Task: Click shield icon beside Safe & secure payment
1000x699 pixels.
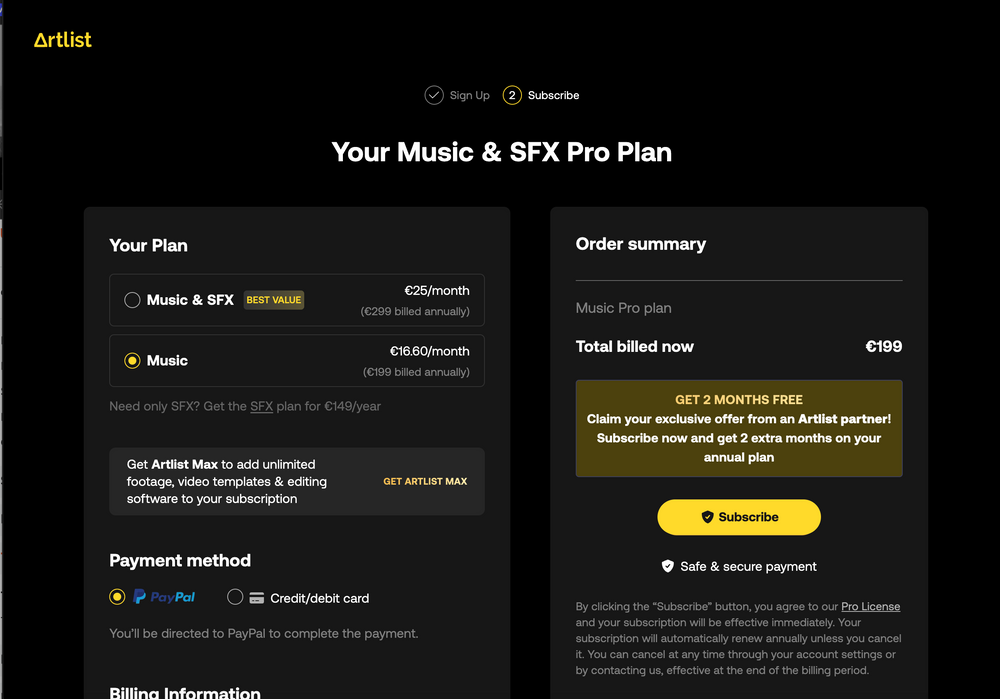Action: tap(668, 566)
